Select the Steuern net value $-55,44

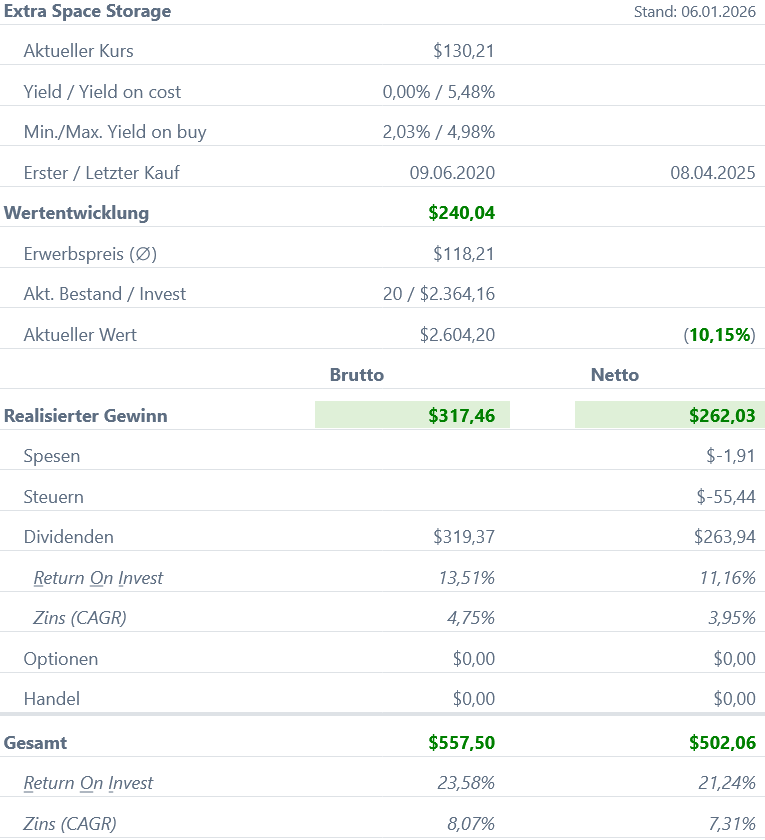[x=725, y=497]
